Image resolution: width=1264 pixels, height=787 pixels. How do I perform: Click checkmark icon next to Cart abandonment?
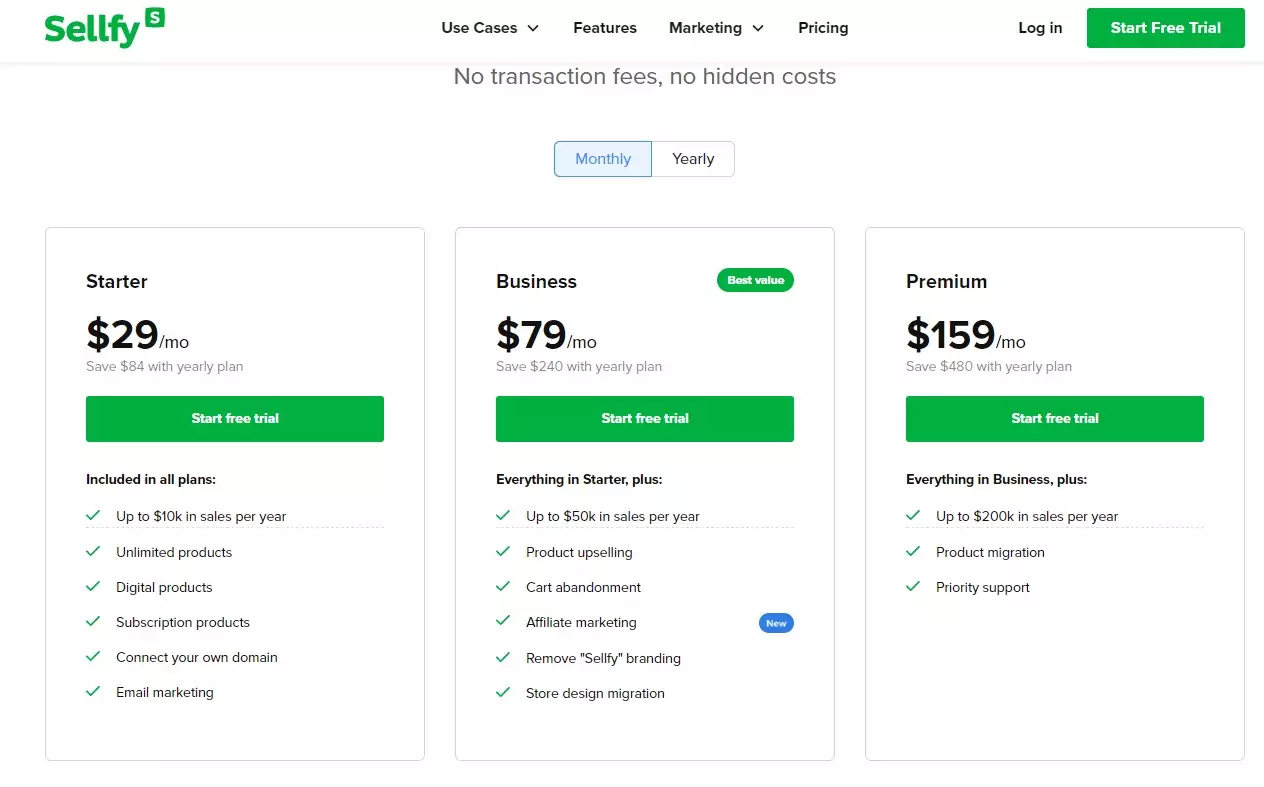point(503,586)
